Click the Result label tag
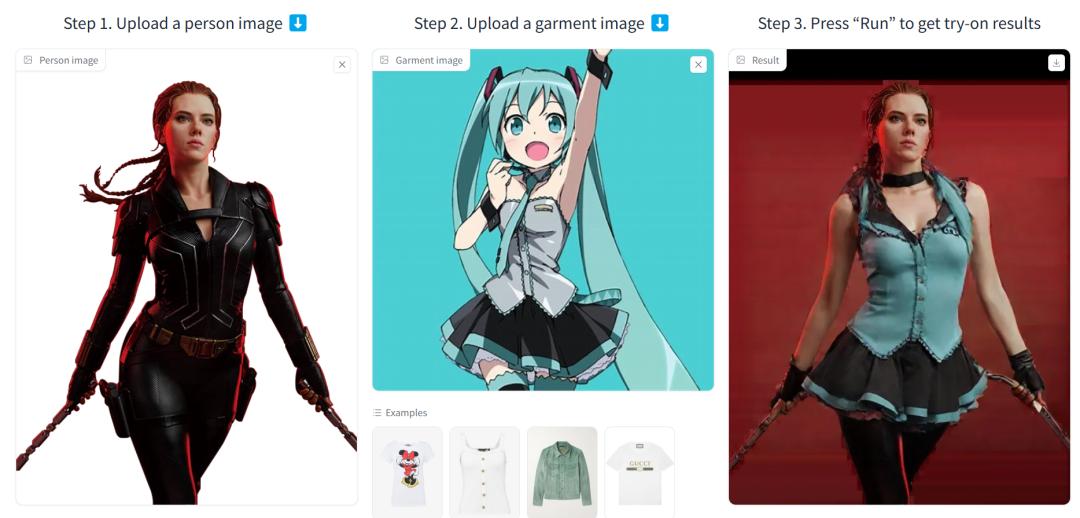 pyautogui.click(x=758, y=60)
